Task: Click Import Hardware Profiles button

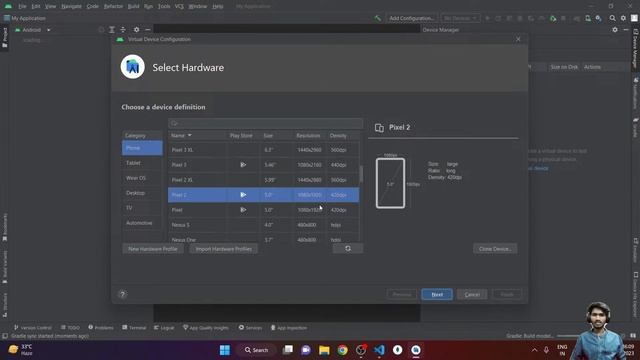Action: click(x=223, y=249)
